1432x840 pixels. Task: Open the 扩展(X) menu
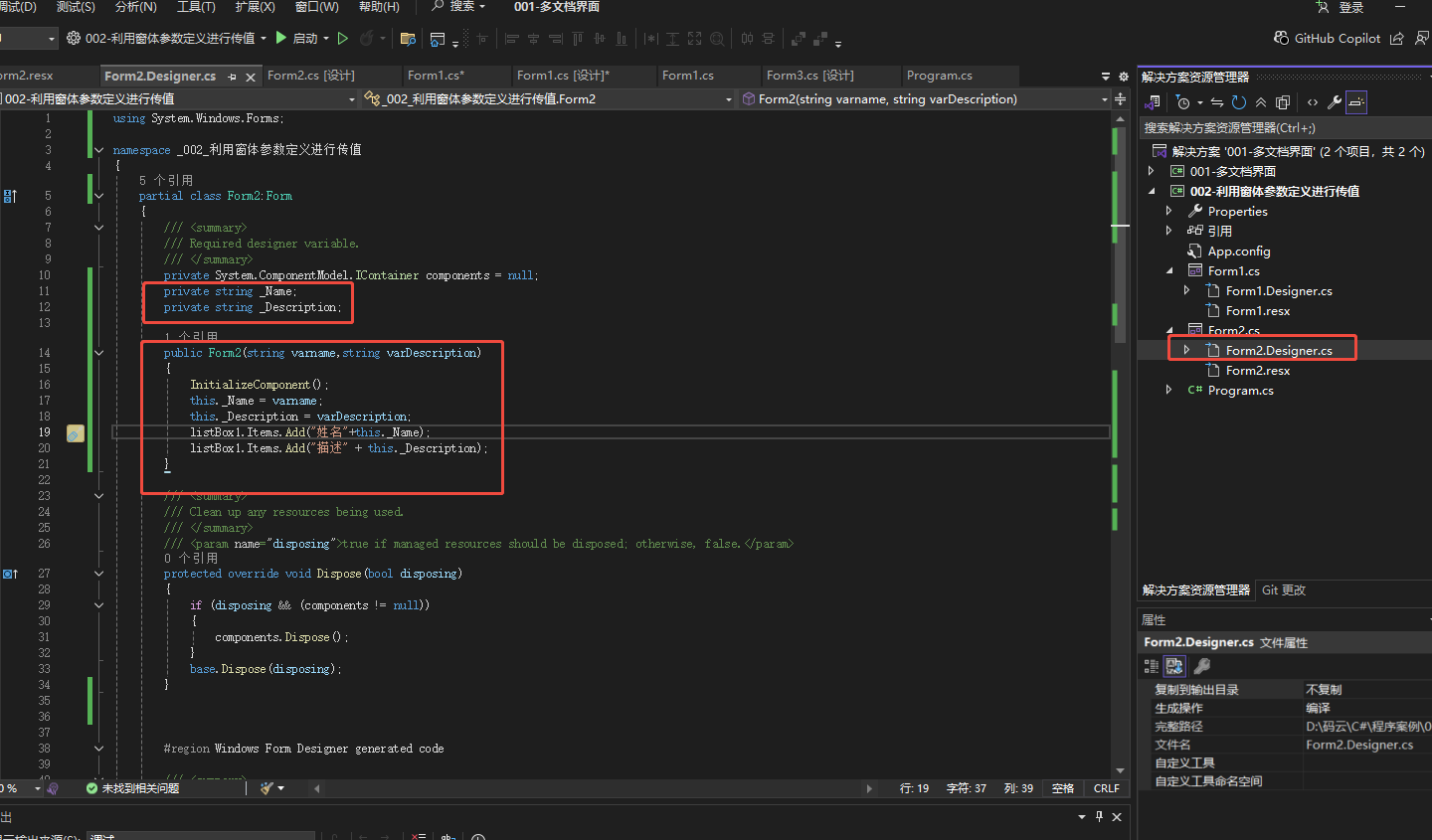[255, 6]
